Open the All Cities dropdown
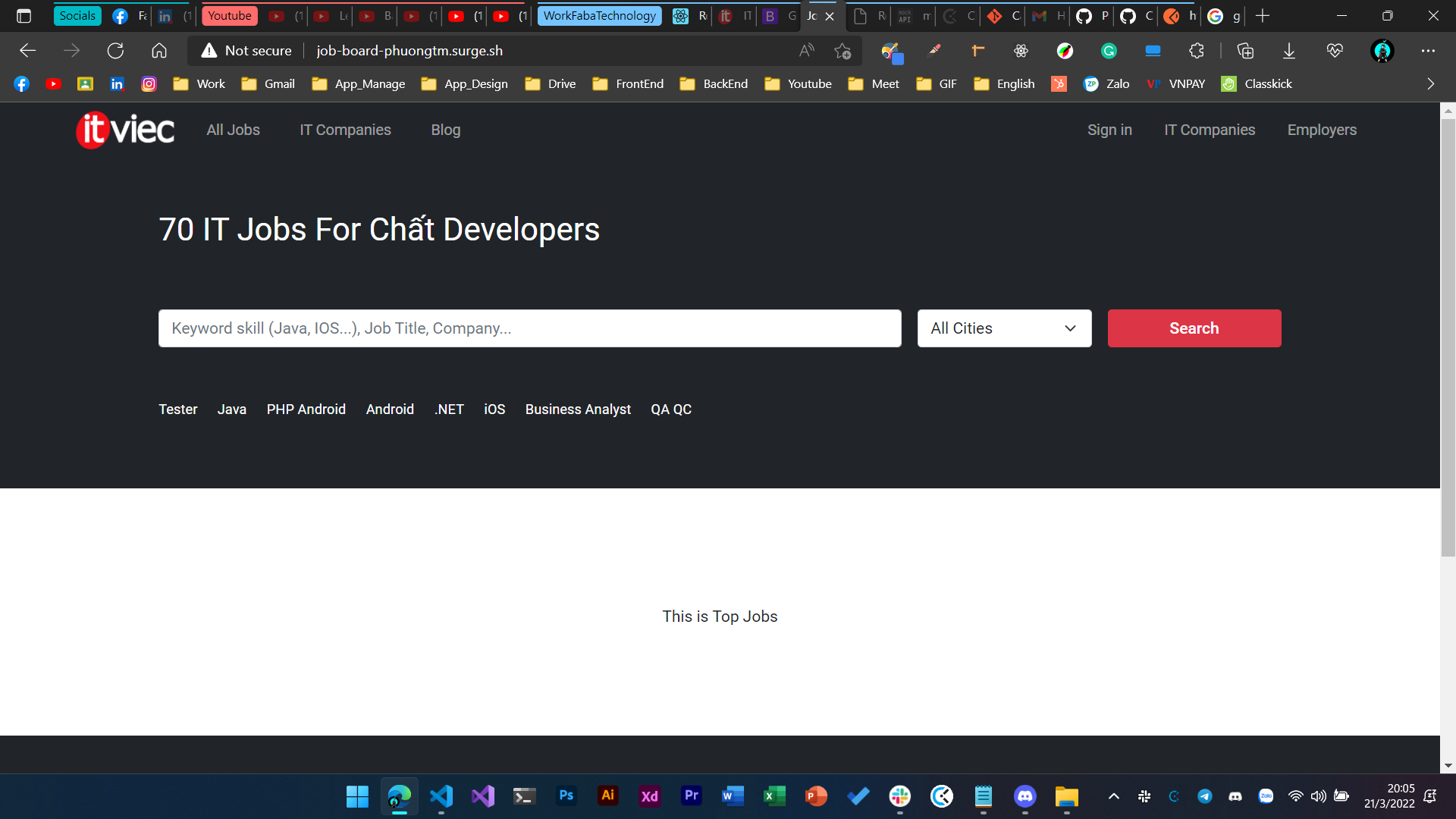The width and height of the screenshot is (1456, 819). pos(1003,328)
